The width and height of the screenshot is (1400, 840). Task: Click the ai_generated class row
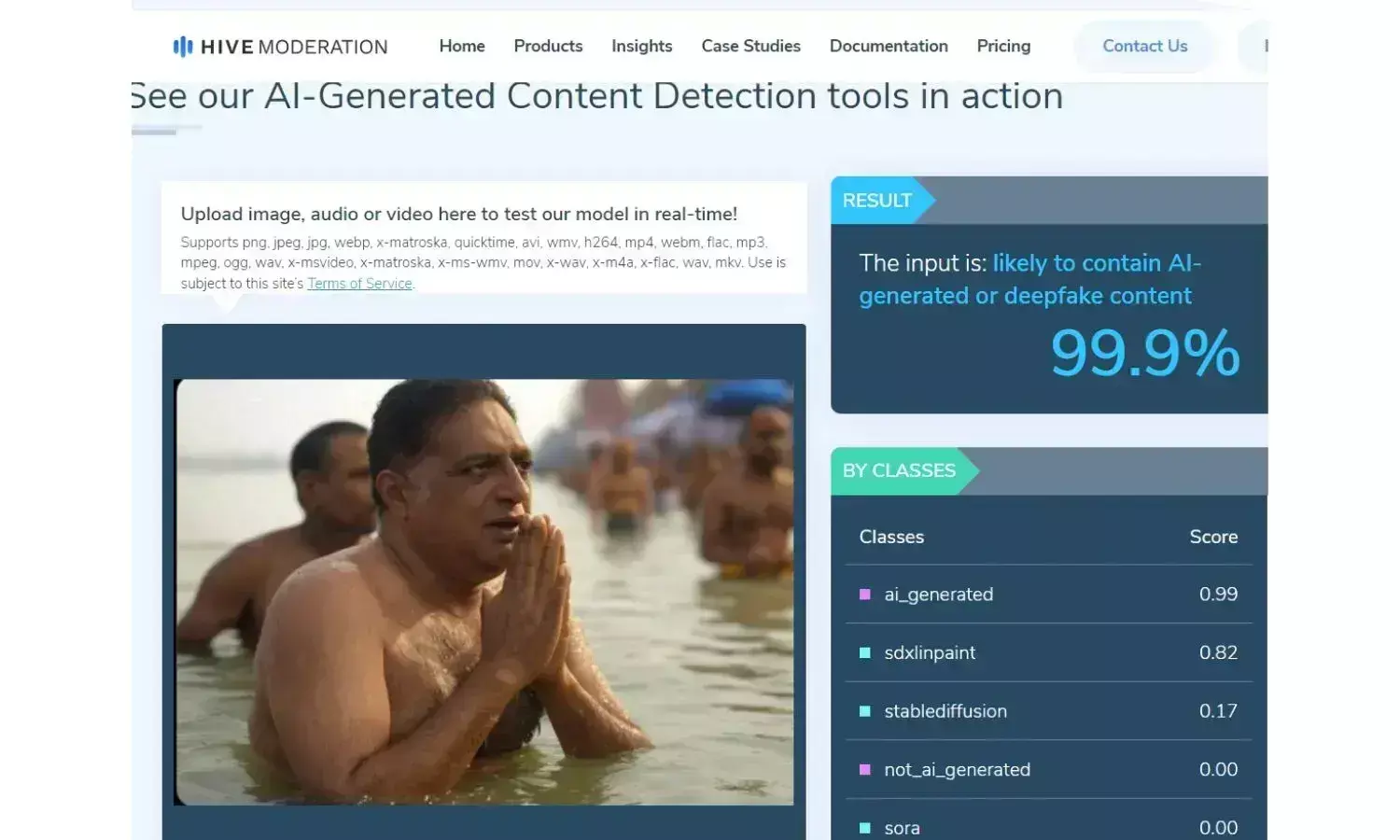tap(1049, 595)
